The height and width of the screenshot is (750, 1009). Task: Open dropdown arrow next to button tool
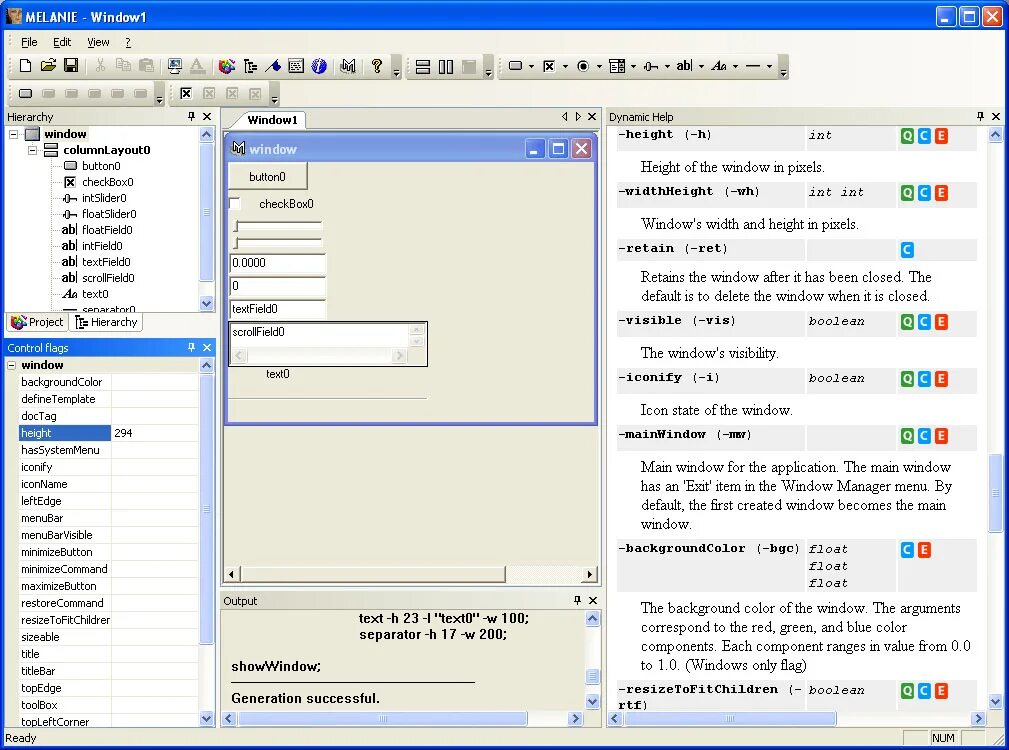tap(531, 66)
